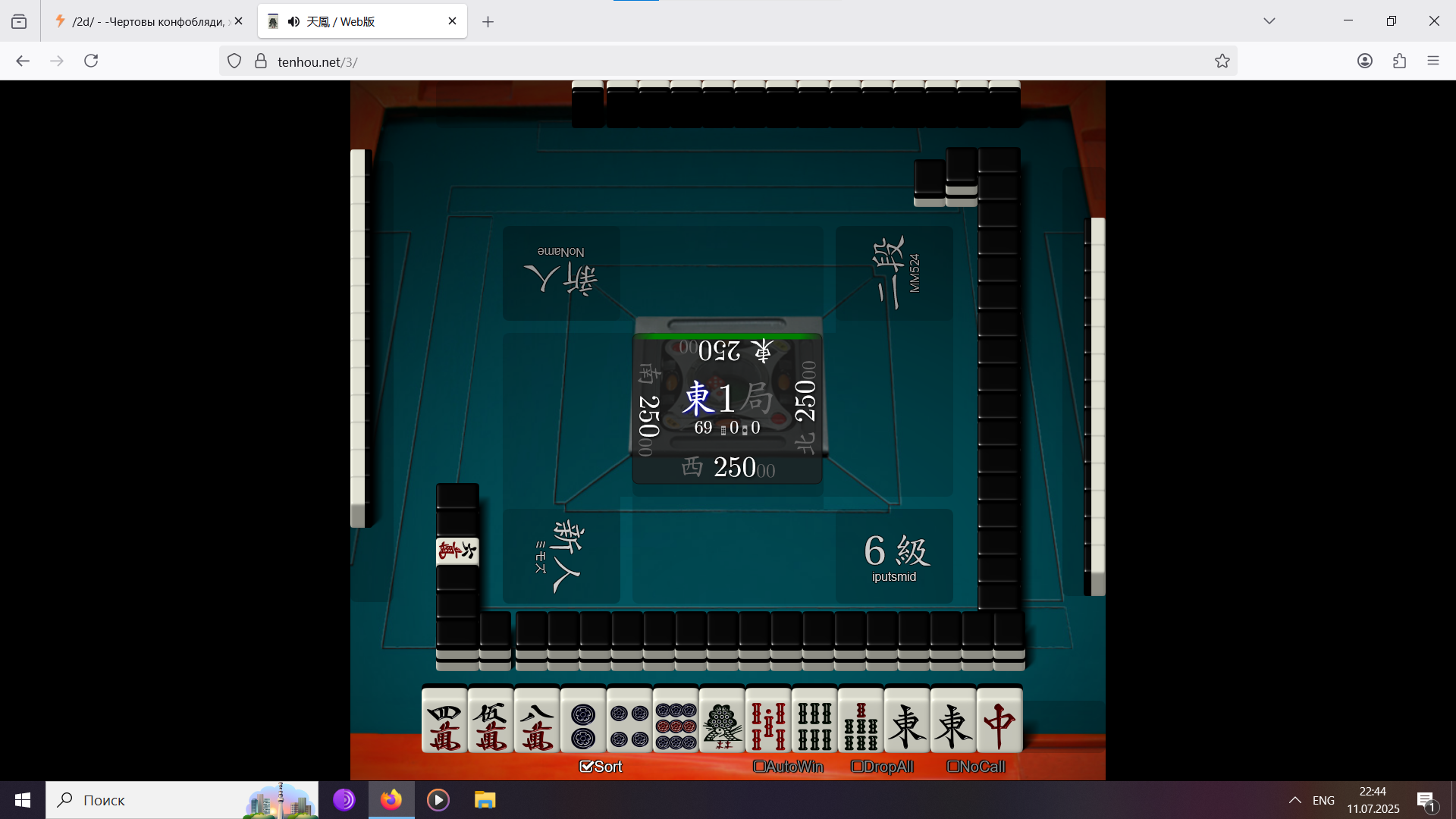Image resolution: width=1456 pixels, height=819 pixels.
Task: Select the nine of circles tile
Action: coord(676,720)
